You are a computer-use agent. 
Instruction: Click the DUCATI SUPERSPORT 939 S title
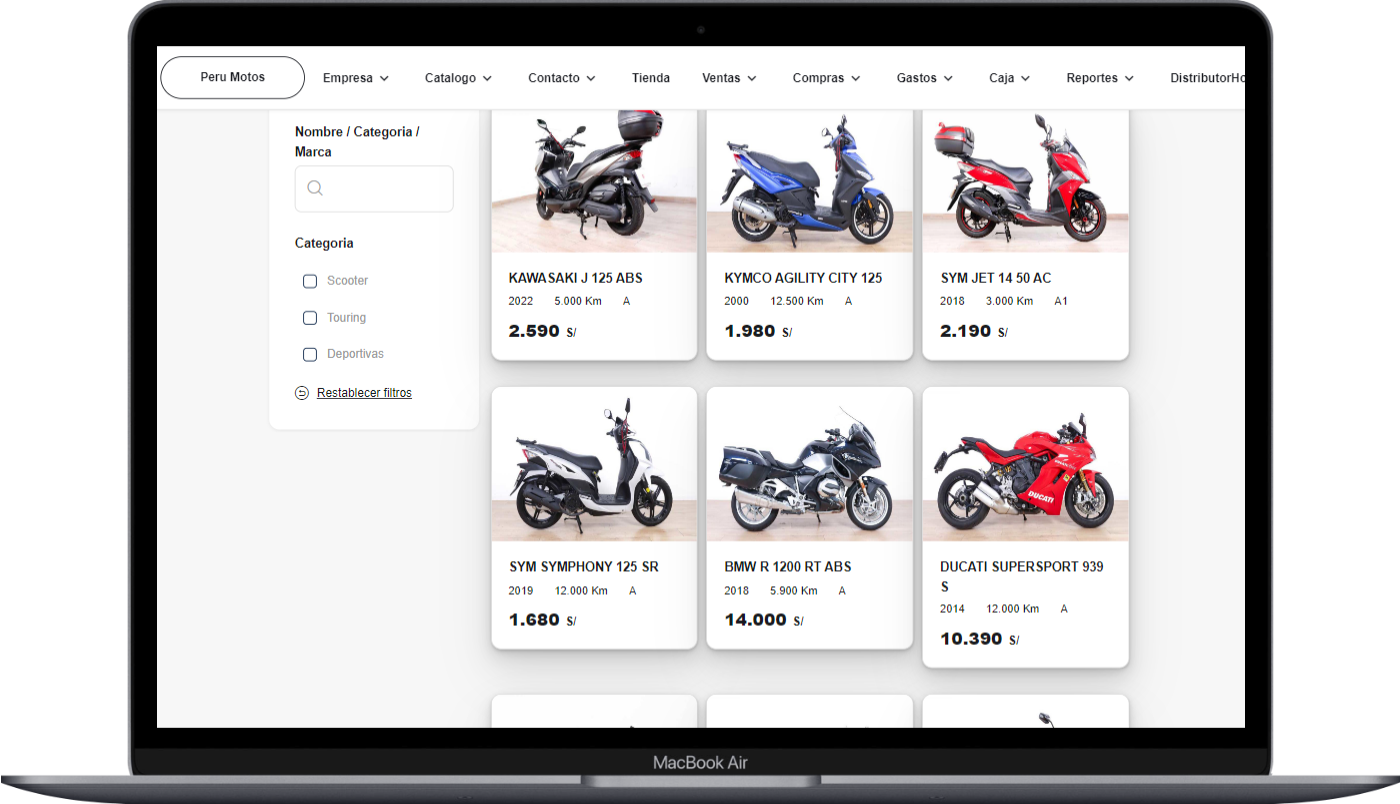pos(1022,576)
